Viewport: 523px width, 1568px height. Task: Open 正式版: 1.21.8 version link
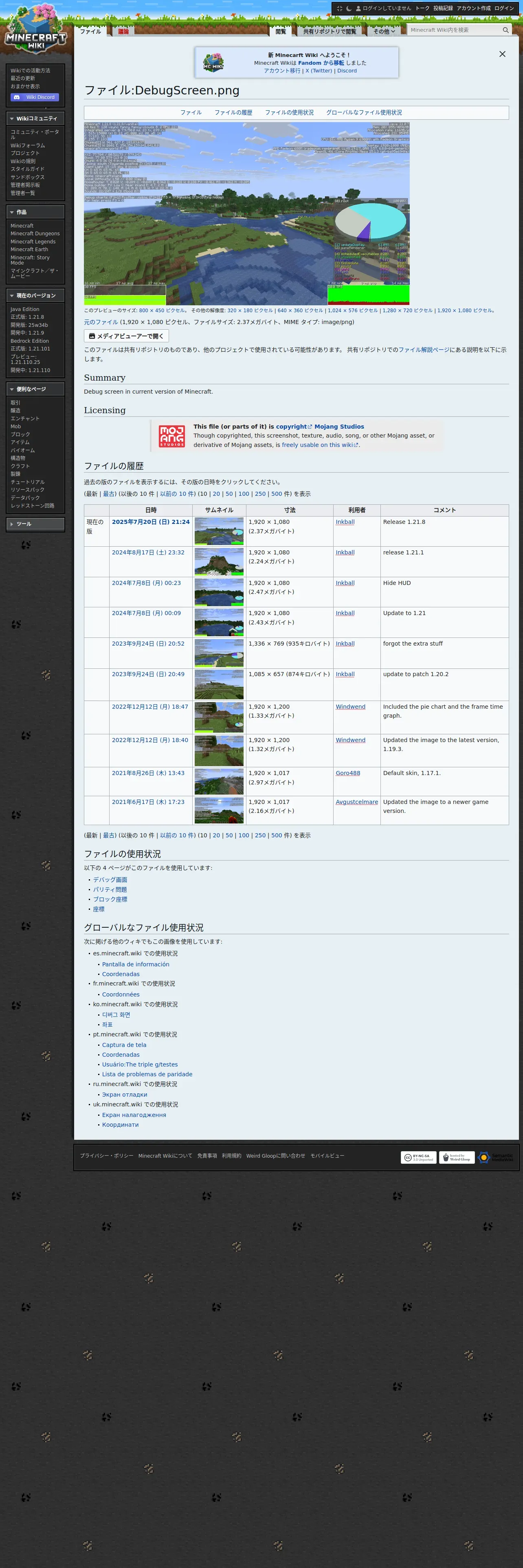coord(27,317)
